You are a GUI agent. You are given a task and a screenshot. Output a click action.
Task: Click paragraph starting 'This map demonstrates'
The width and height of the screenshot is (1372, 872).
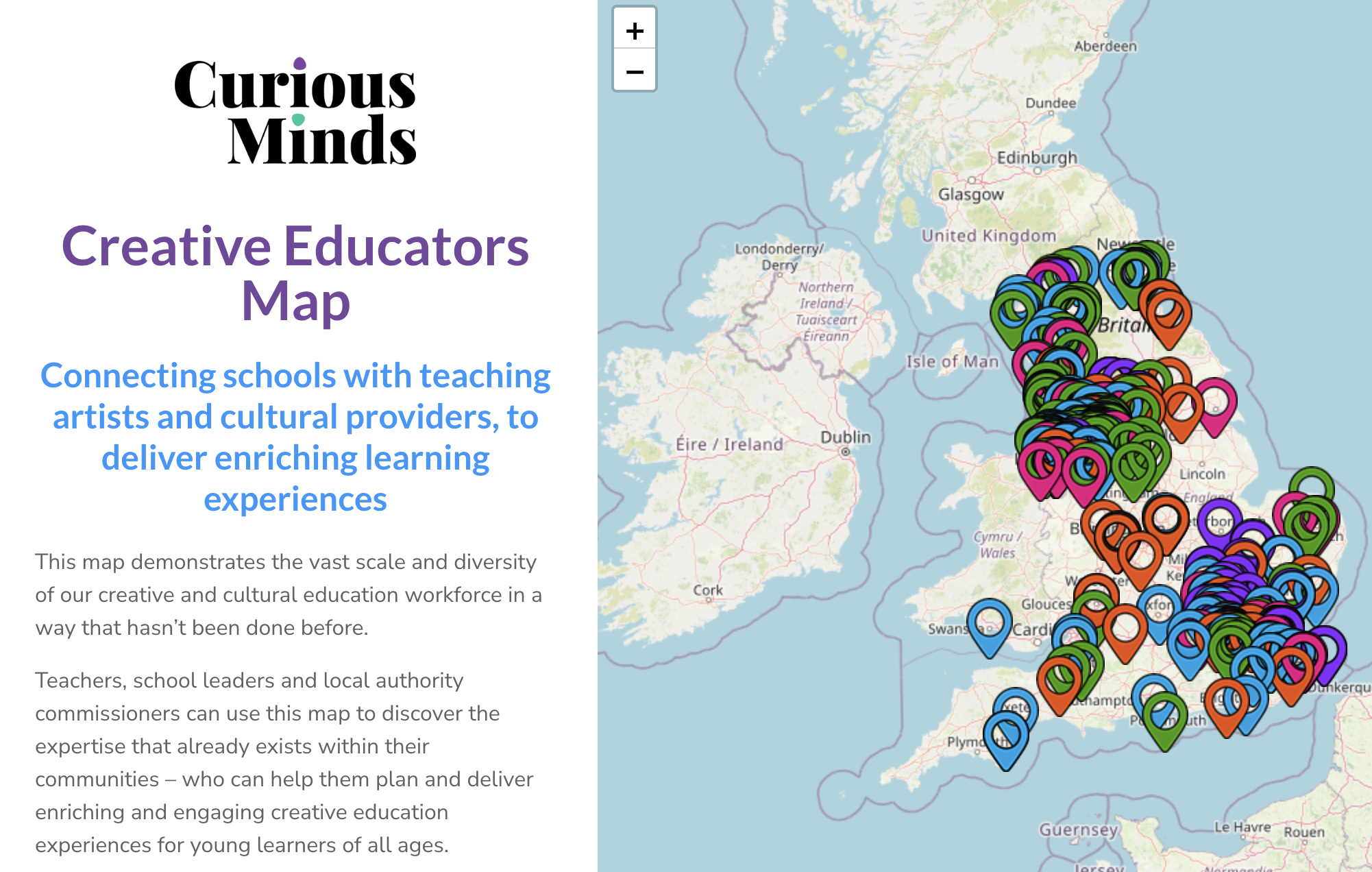pos(289,594)
